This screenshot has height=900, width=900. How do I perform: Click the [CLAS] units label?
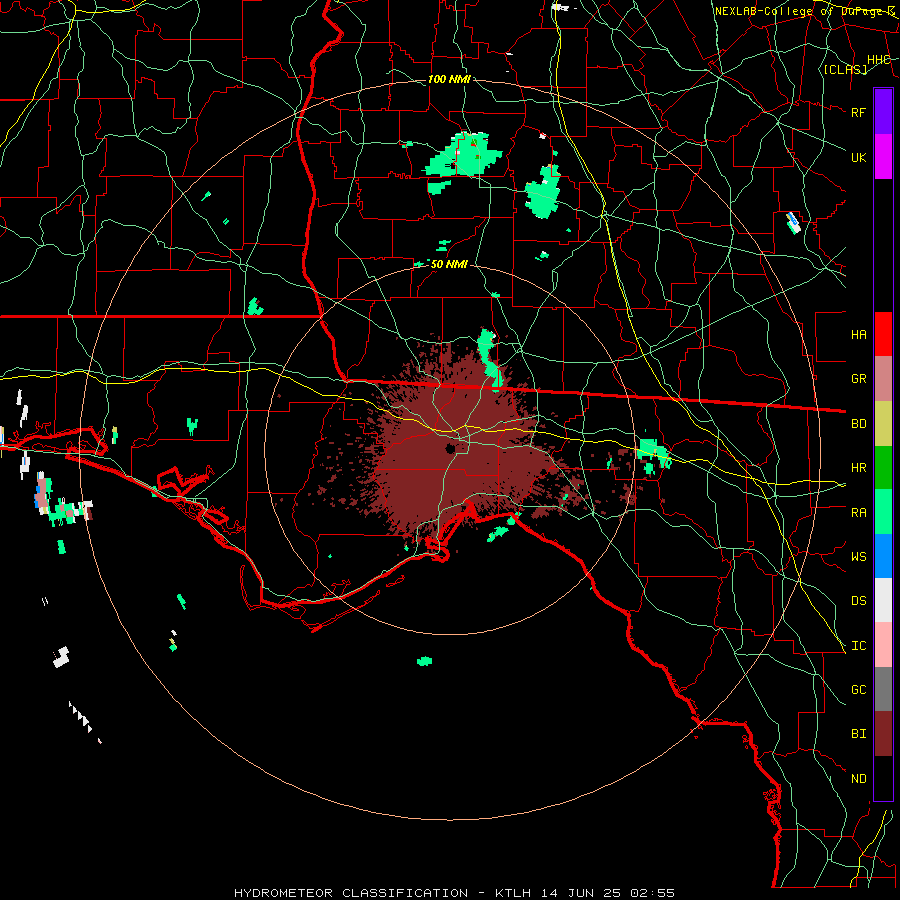click(x=845, y=70)
